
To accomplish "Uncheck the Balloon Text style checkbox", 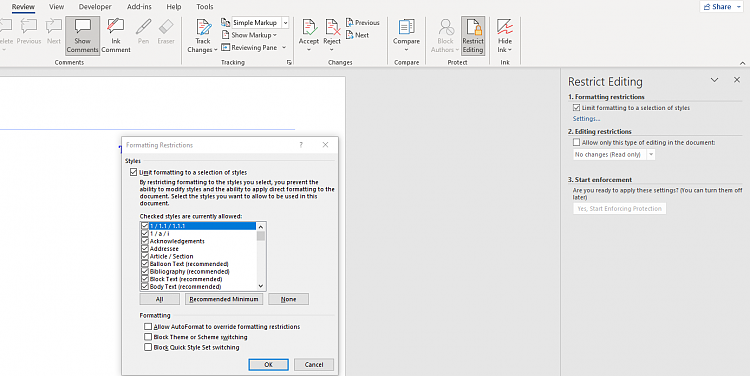I will tap(145, 264).
